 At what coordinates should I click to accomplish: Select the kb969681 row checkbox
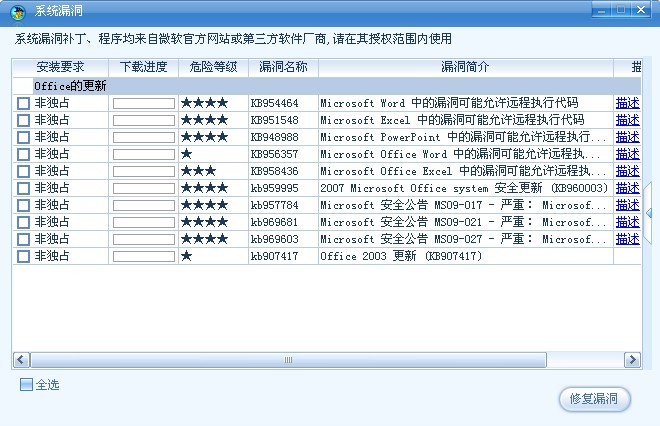[x=23, y=222]
